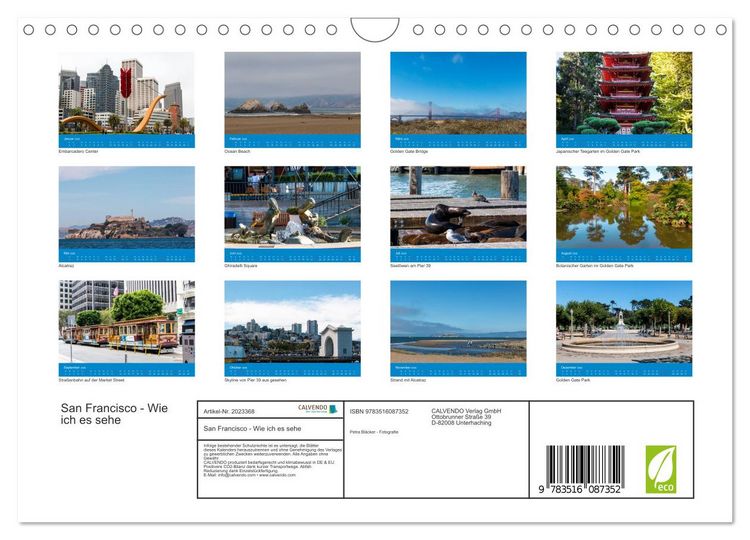The height and width of the screenshot is (540, 750).
Task: Click the barcode number '9 783516 087352'
Action: click(580, 489)
